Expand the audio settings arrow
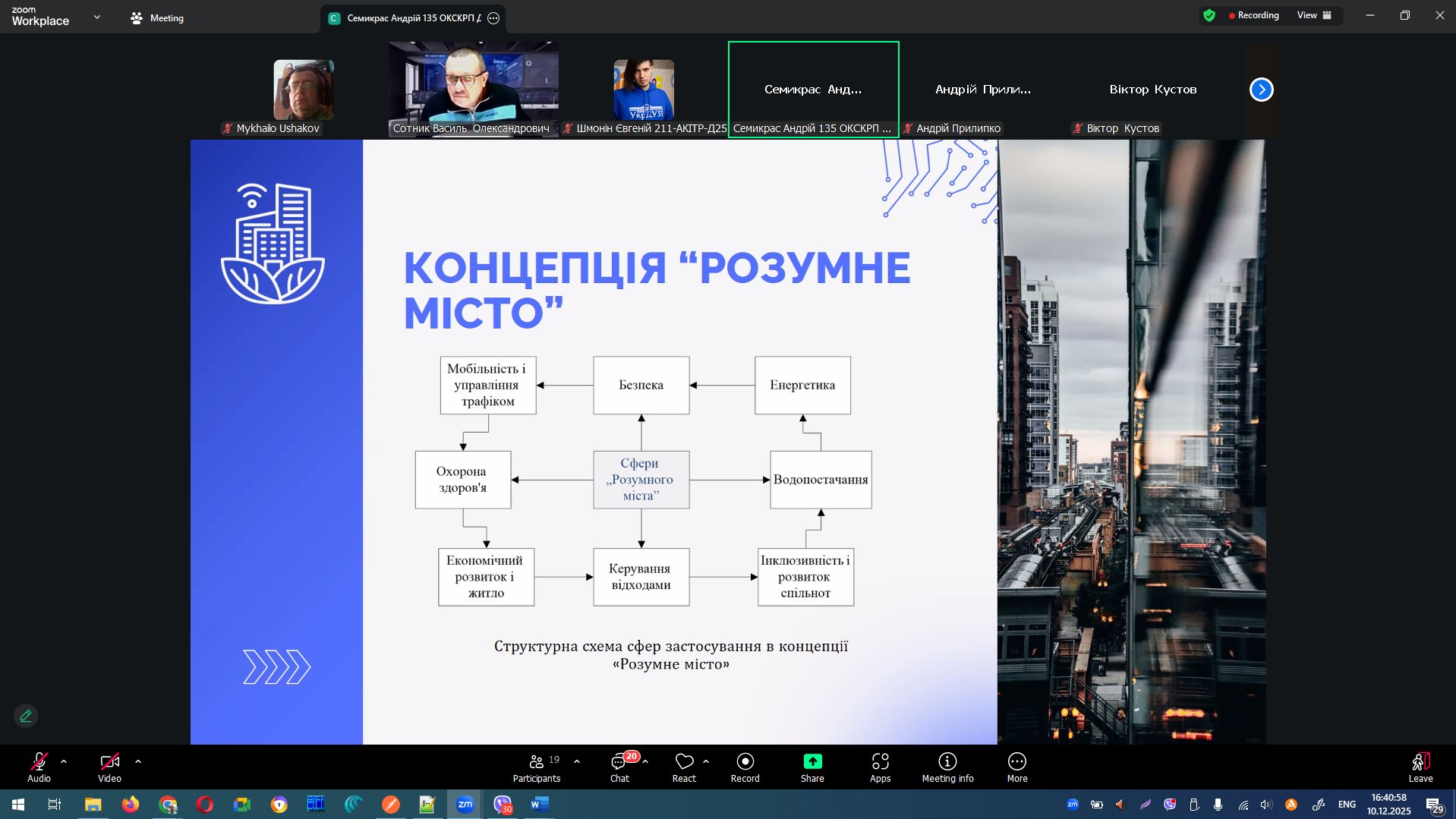1456x819 pixels. [x=64, y=761]
